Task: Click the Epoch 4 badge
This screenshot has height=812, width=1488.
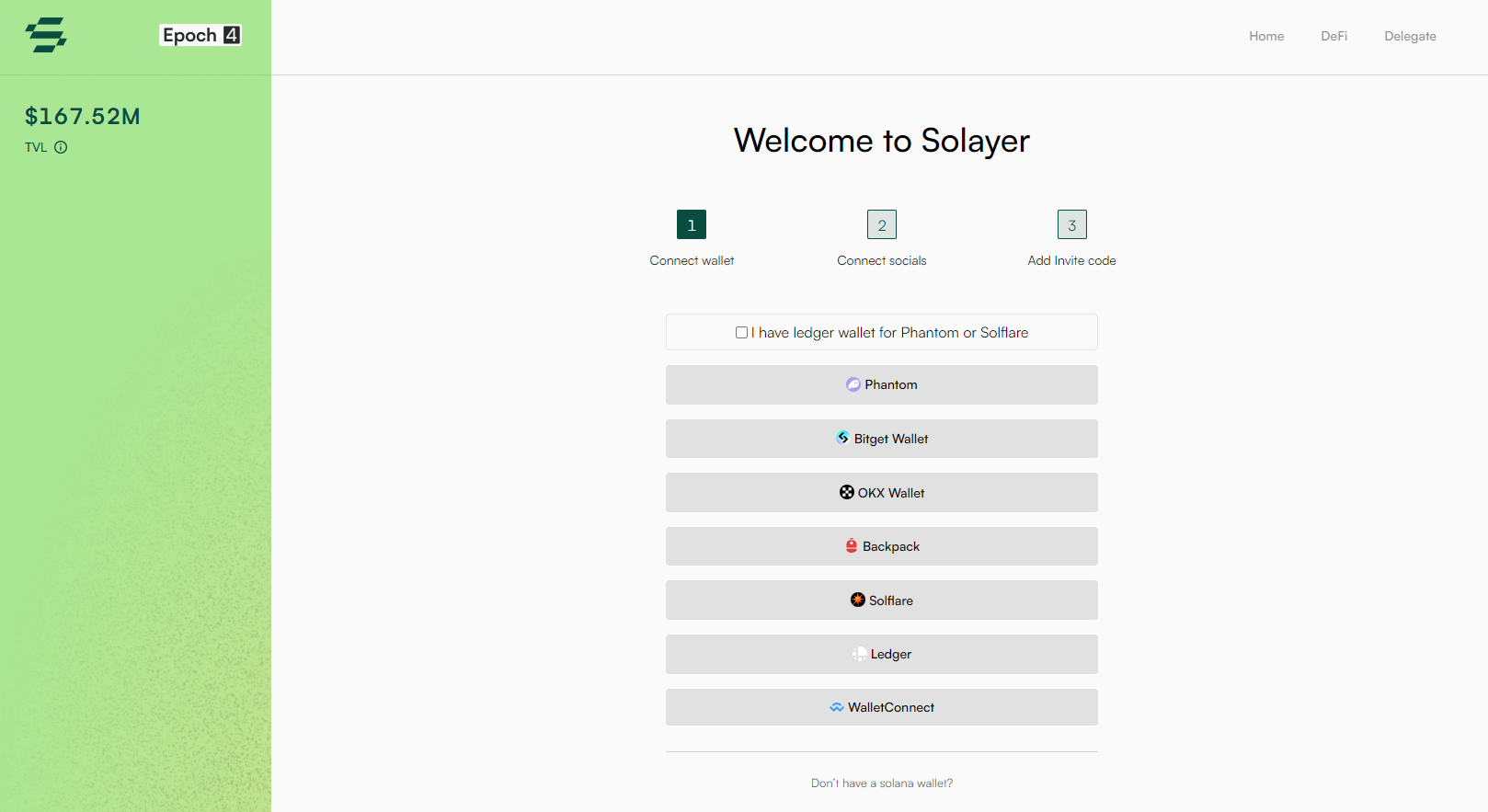Action: point(200,35)
